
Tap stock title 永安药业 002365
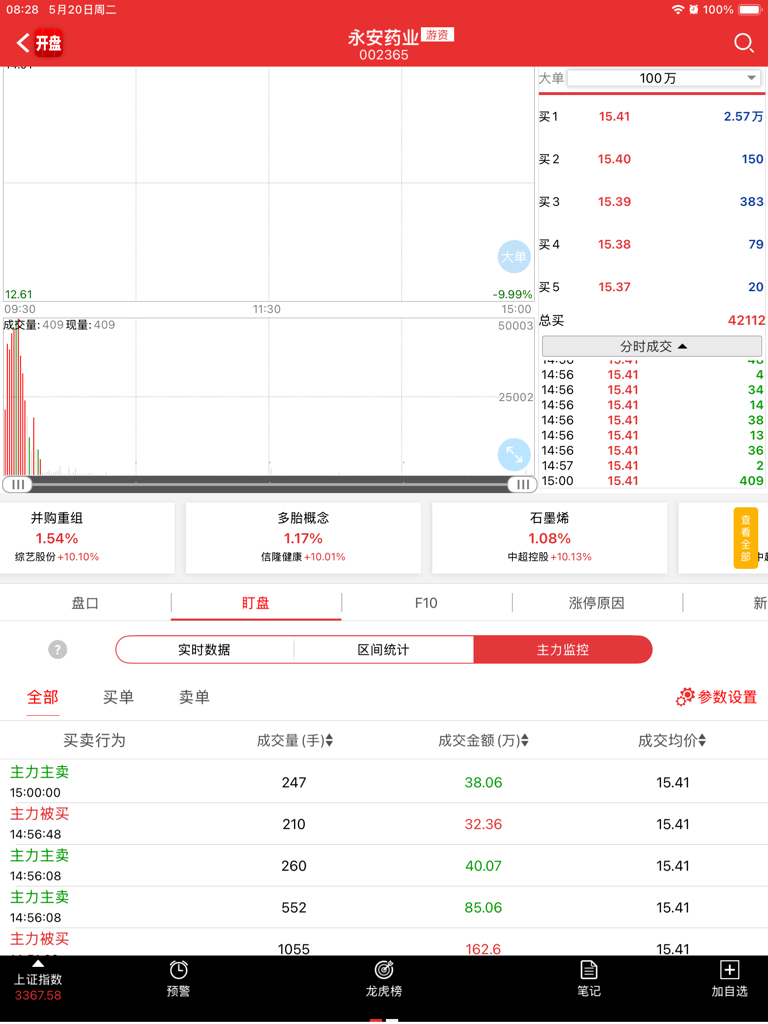click(x=383, y=44)
